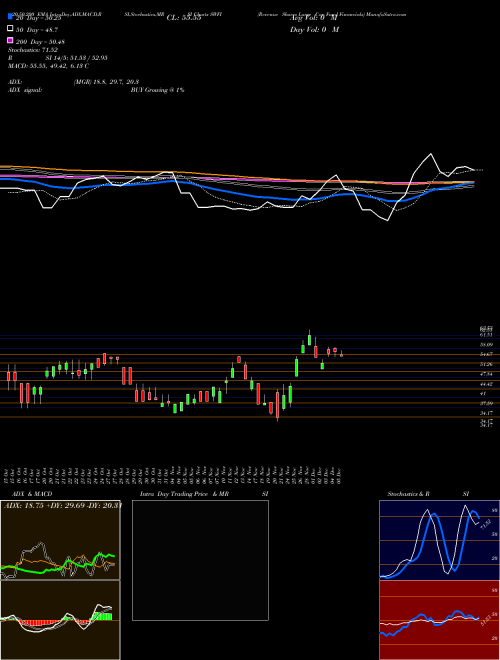Select the '200 Day - 50.48' legend text
Screen dimensions: 500x660
coord(40,42)
